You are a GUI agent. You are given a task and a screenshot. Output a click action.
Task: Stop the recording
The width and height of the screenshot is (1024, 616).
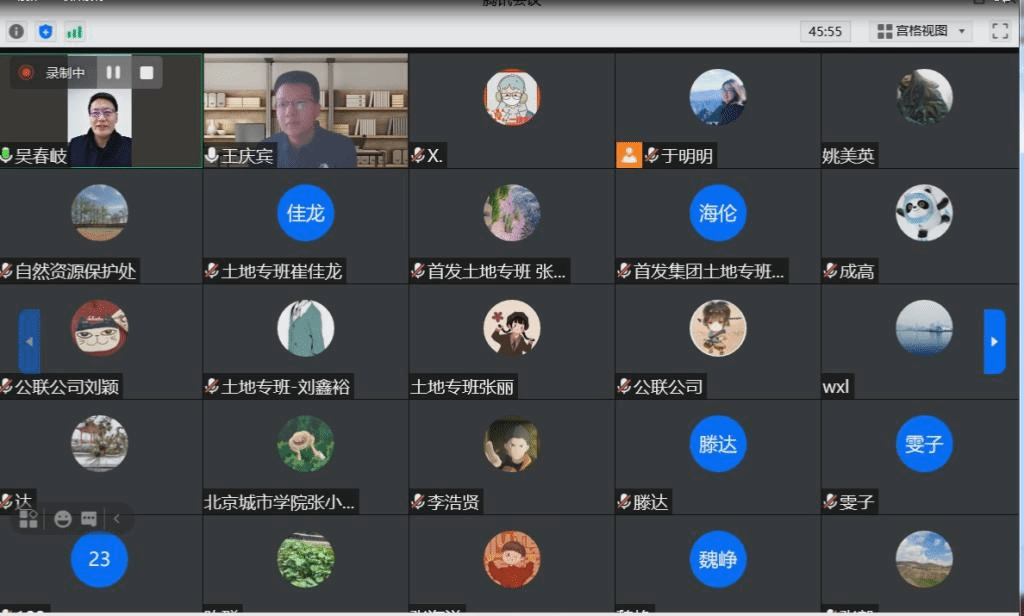pyautogui.click(x=147, y=73)
